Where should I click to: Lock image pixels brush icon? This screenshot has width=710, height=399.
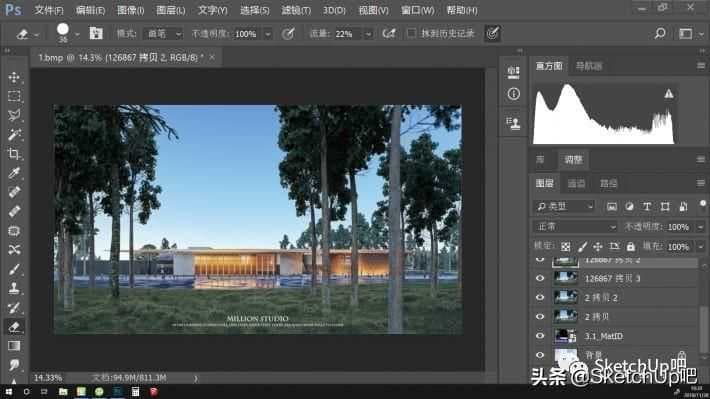582,246
